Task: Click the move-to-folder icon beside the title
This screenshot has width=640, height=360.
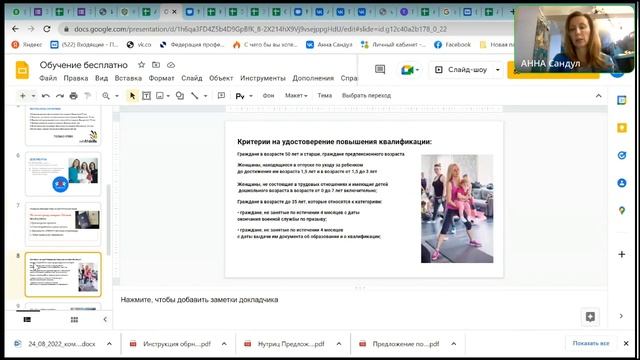Action: pos(156,65)
